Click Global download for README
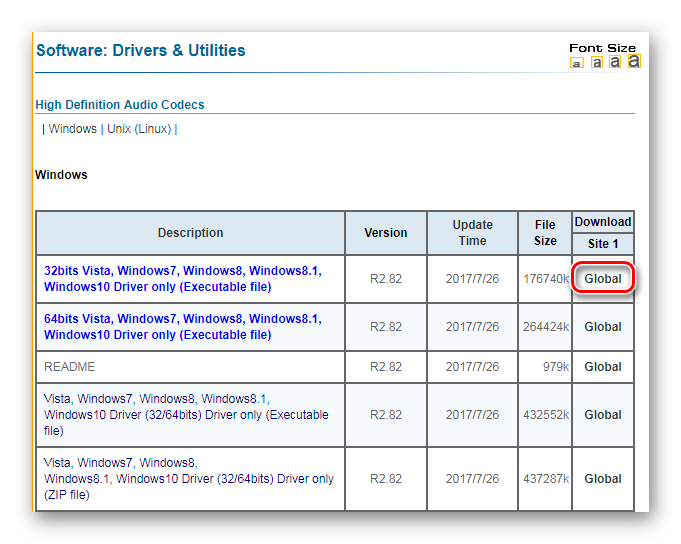Viewport: 681px width, 544px height. click(x=603, y=367)
